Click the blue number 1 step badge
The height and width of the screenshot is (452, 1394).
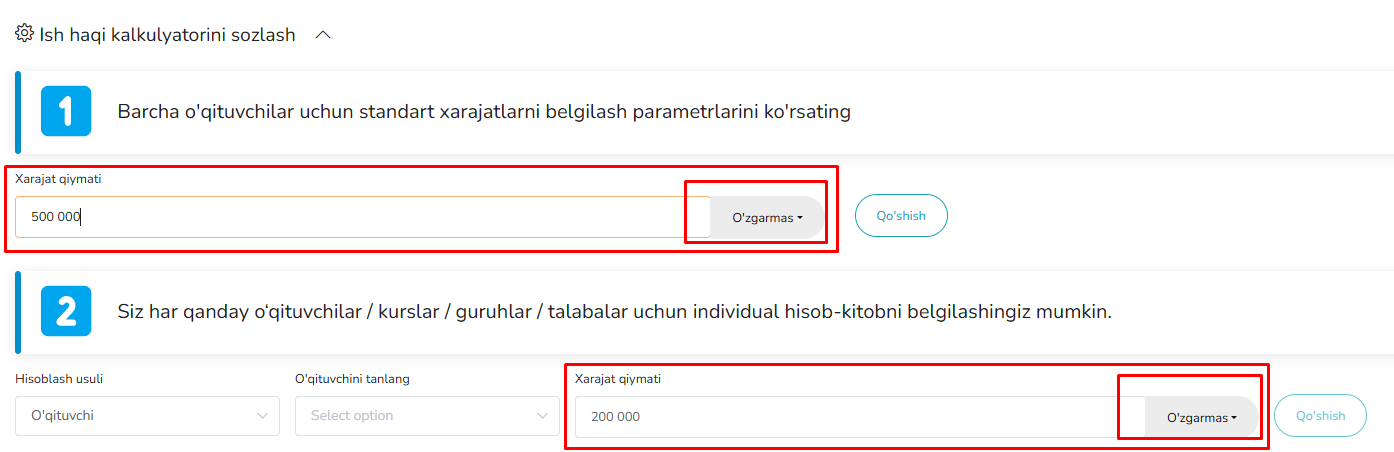(66, 111)
